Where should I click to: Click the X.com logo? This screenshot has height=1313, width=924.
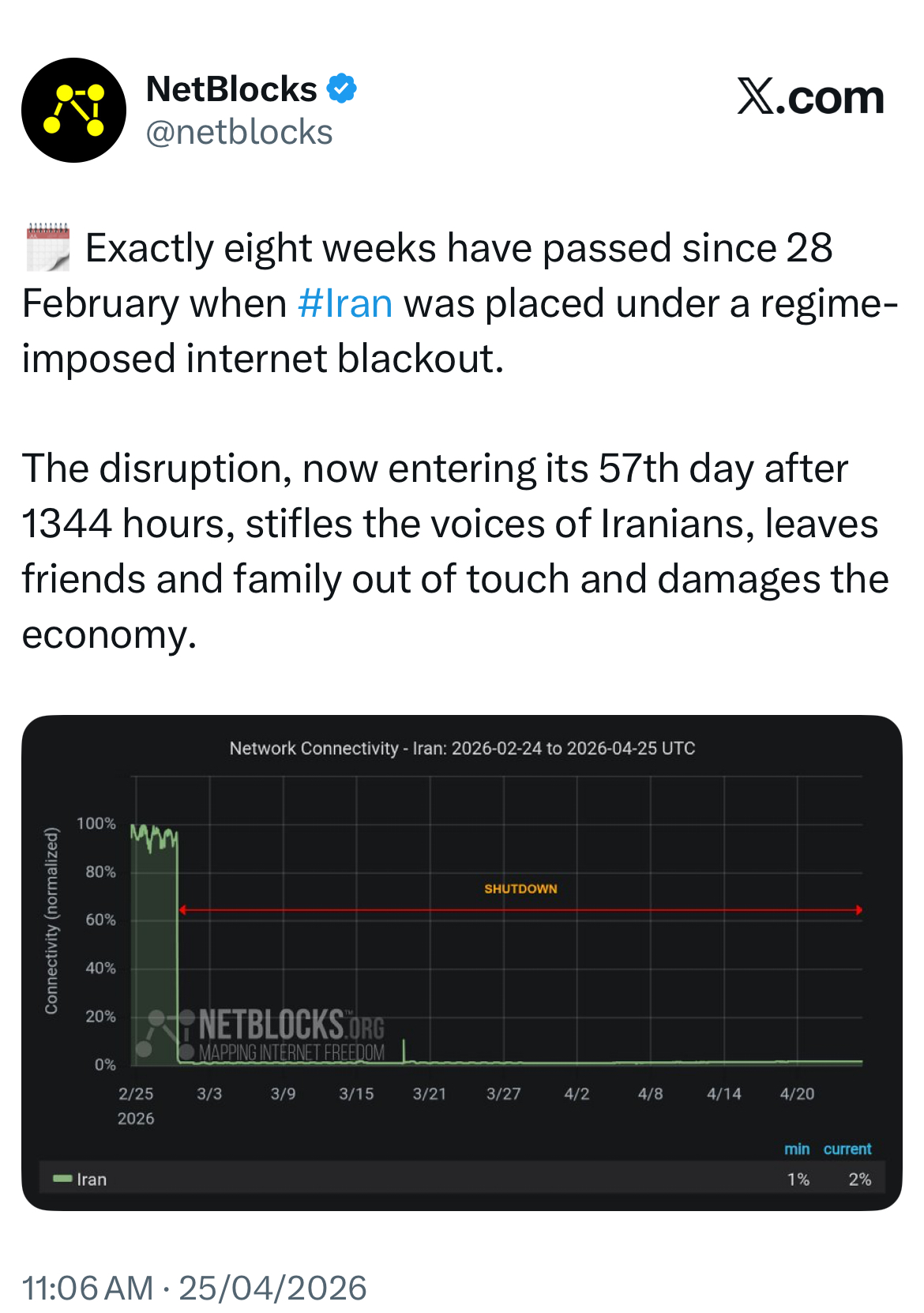point(810,98)
